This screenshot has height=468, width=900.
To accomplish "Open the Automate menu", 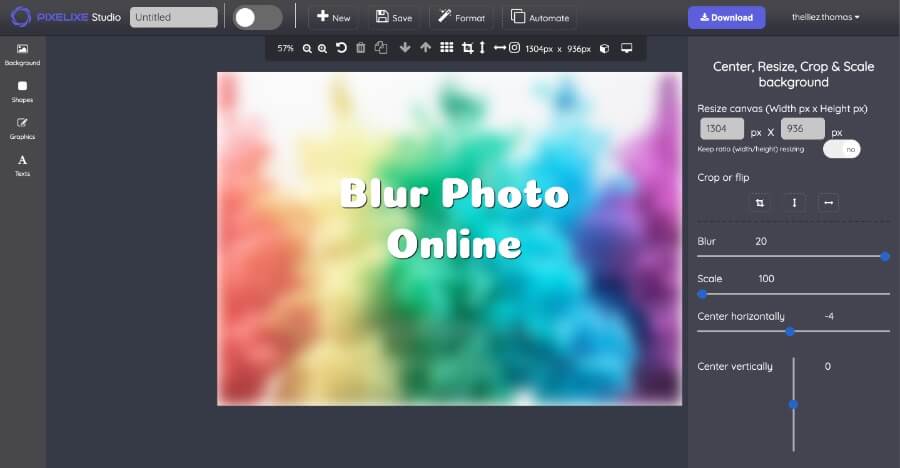I will 540,17.
